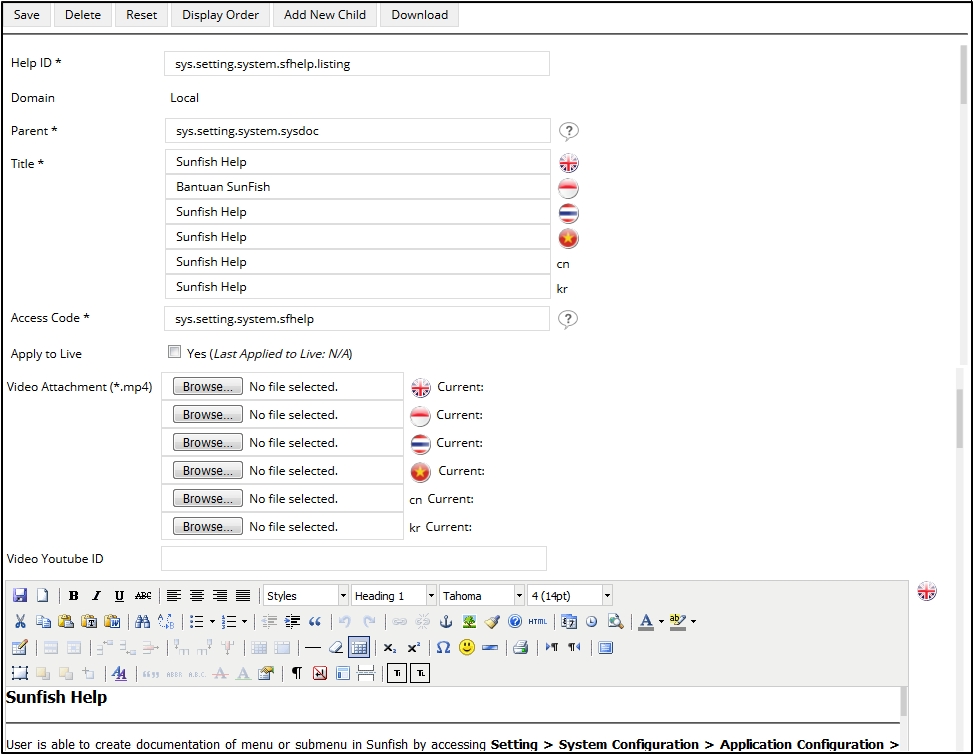Click the save (floppy disk) editor icon
This screenshot has height=756, width=975.
pos(20,596)
